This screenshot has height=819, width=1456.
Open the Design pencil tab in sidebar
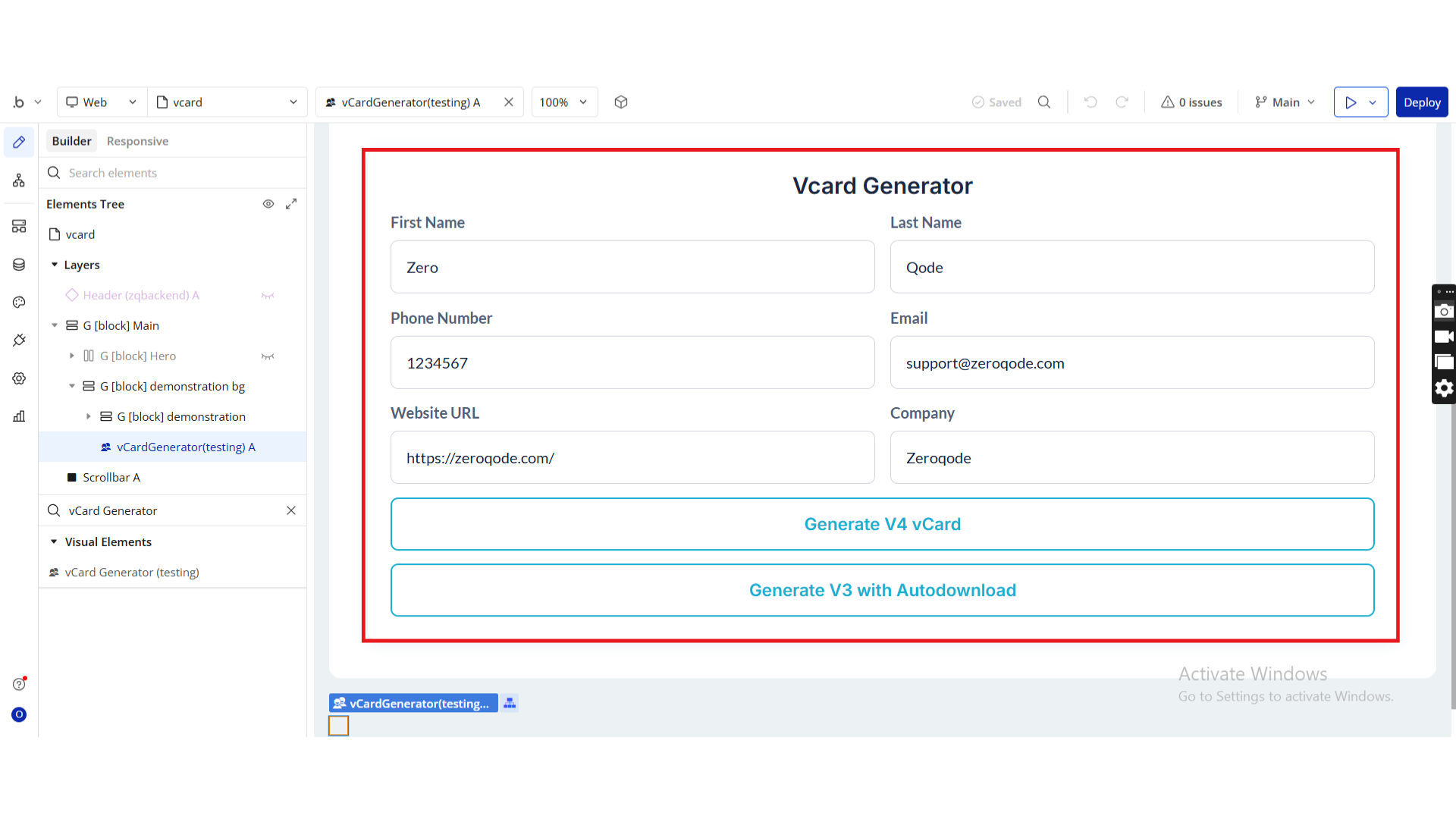point(19,142)
